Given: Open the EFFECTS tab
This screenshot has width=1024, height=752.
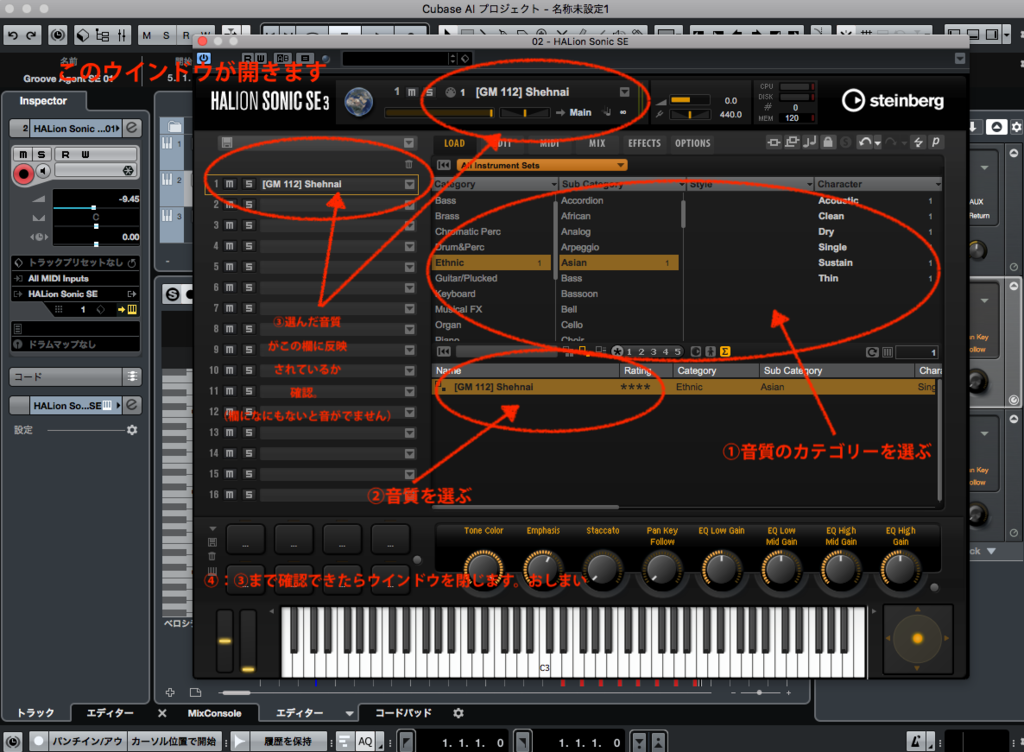Looking at the screenshot, I should click(x=644, y=143).
